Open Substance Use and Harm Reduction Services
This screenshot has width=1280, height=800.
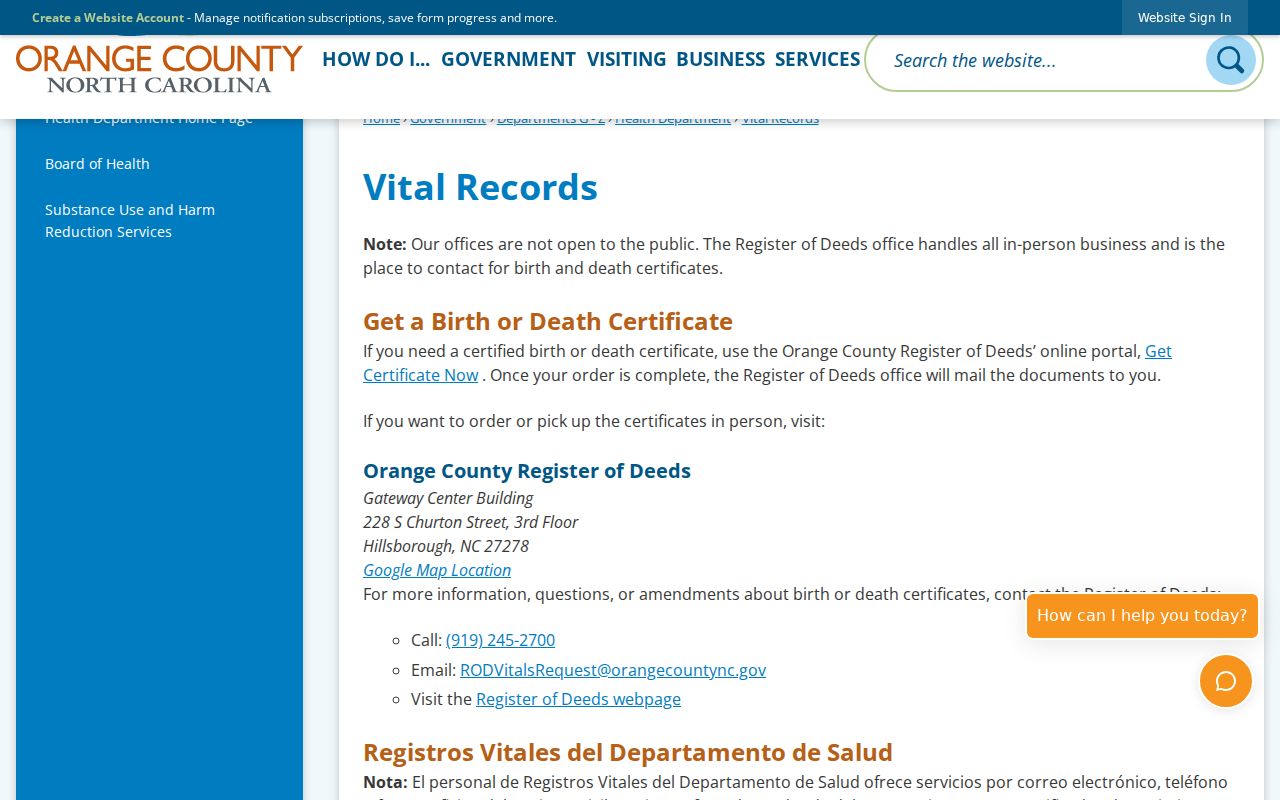coord(130,221)
